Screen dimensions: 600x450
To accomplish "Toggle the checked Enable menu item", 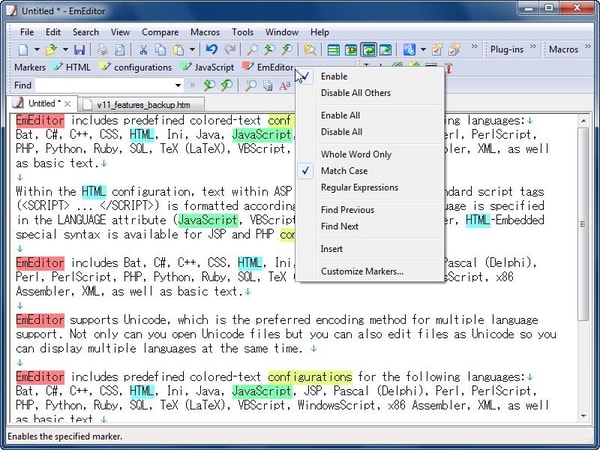I will (370, 77).
